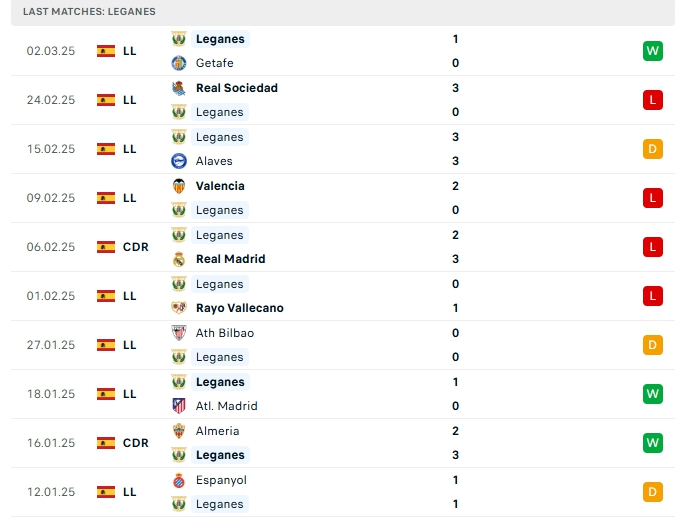Screen dimensions: 686x519
Task: Click the Real Madrid club crest
Action: point(178,259)
